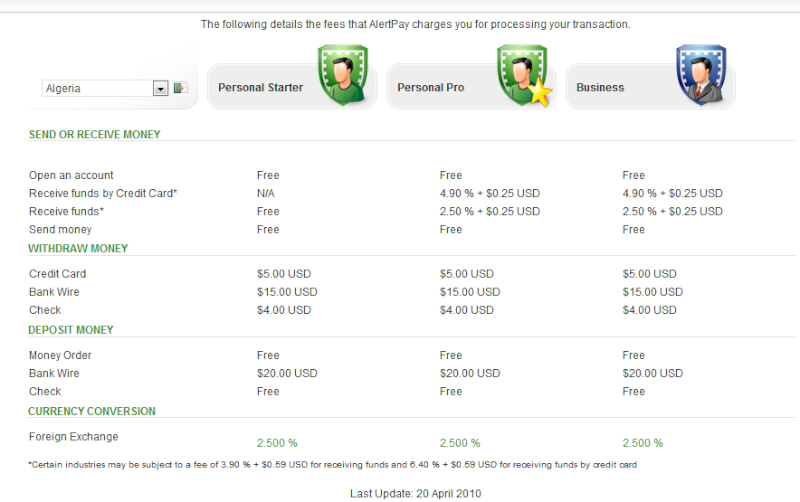Viewport: 800px width, 502px height.
Task: Click the Personal Starter green shield icon
Action: click(x=343, y=74)
